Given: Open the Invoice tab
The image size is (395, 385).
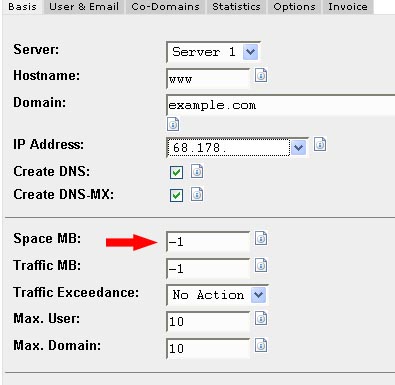Looking at the screenshot, I should [348, 7].
